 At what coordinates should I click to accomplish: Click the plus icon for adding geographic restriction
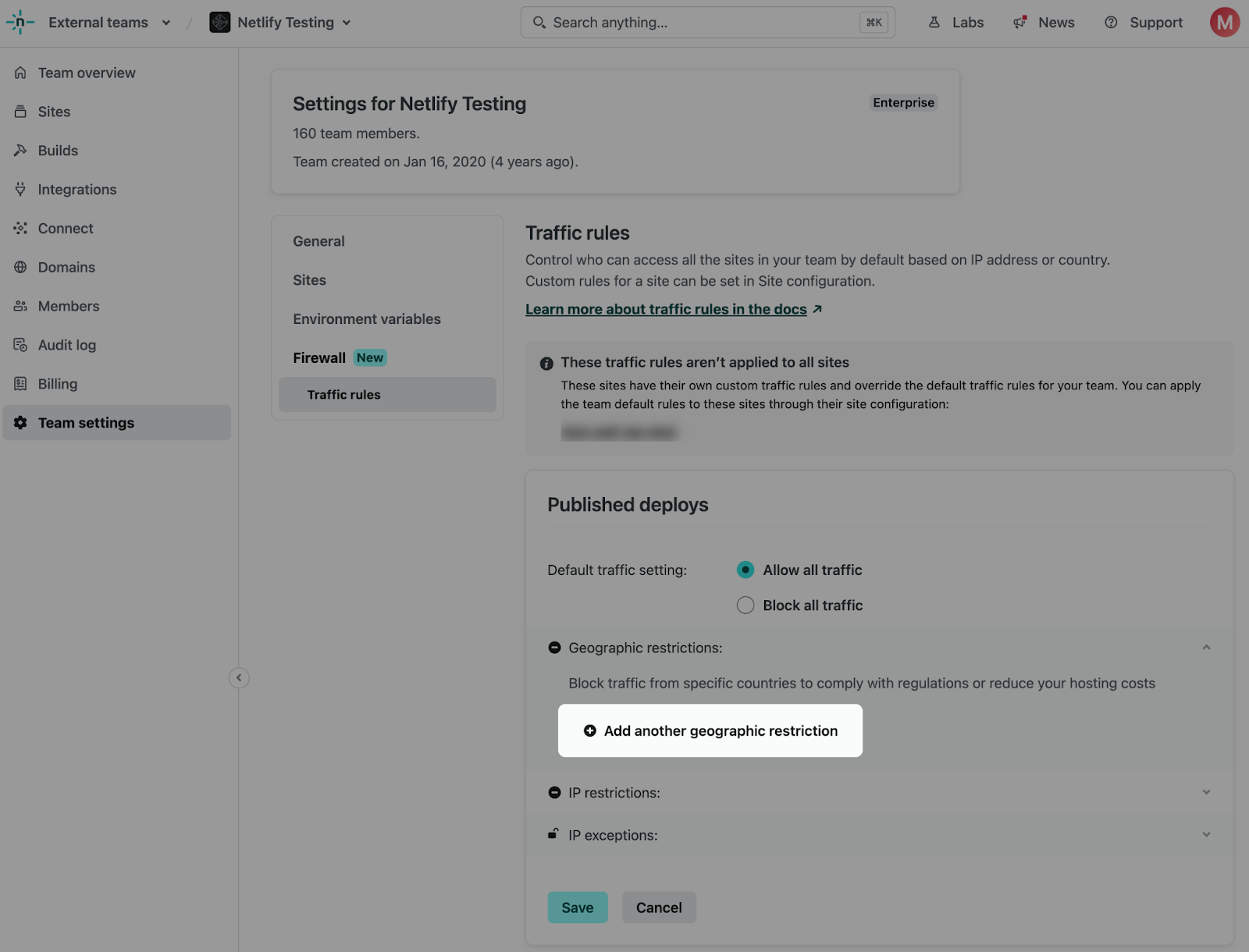tap(590, 731)
